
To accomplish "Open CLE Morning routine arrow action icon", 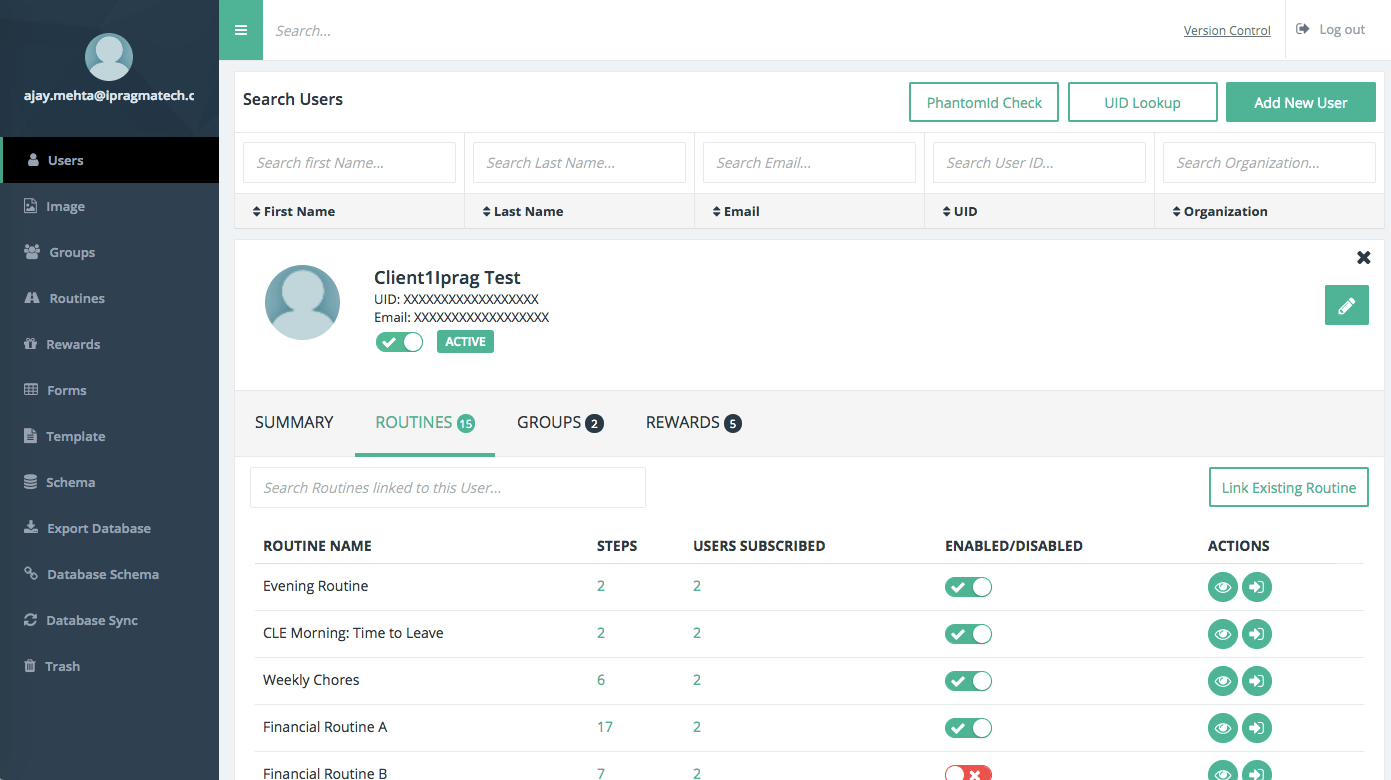I will point(1257,634).
